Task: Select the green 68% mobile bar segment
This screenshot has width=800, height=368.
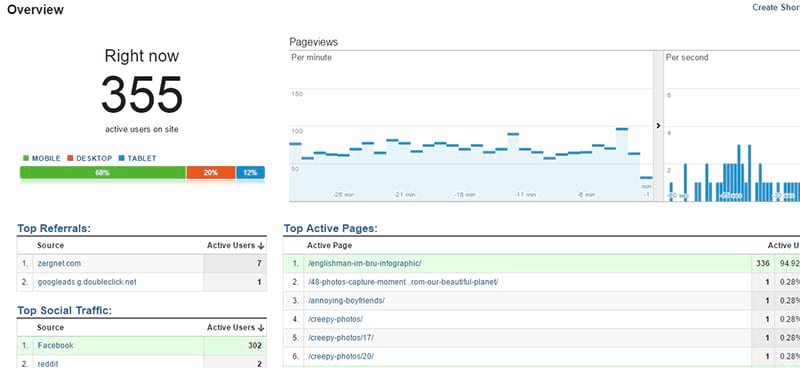Action: click(103, 173)
